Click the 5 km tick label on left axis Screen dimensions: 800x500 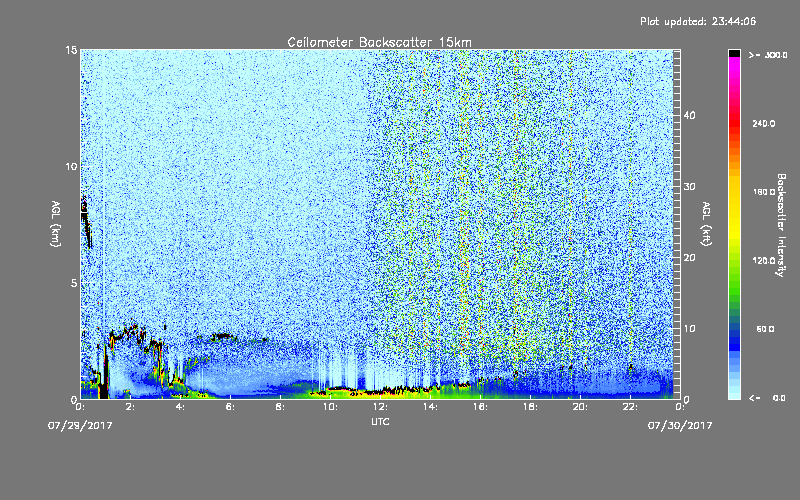pos(74,283)
